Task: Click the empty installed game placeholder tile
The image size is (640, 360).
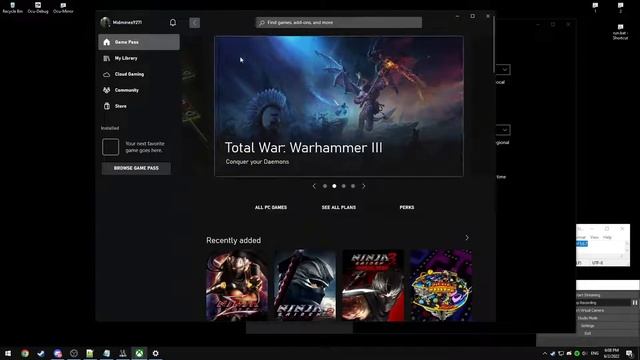Action: point(110,147)
